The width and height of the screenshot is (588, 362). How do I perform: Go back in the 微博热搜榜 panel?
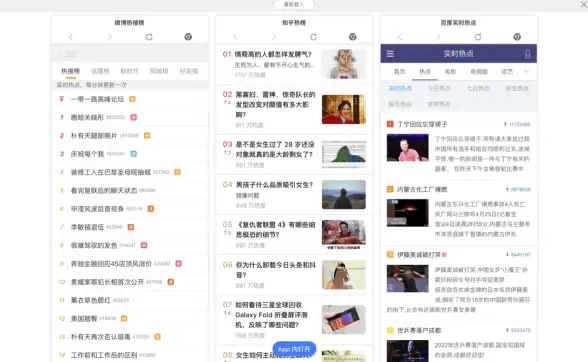[71, 37]
